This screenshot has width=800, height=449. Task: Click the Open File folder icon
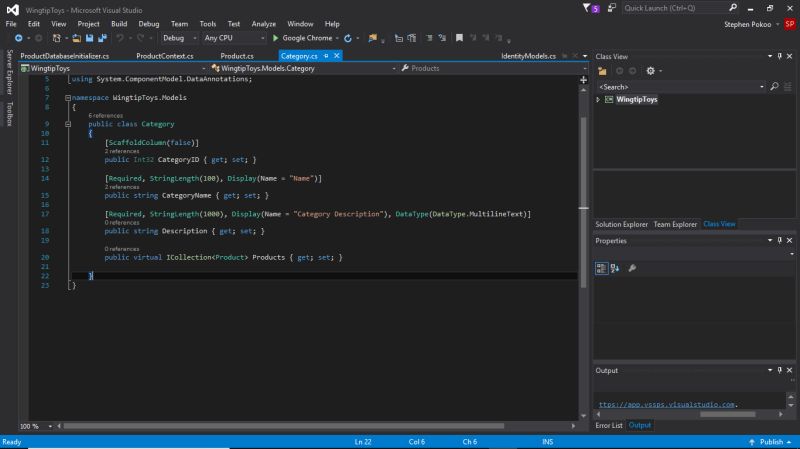[x=77, y=38]
